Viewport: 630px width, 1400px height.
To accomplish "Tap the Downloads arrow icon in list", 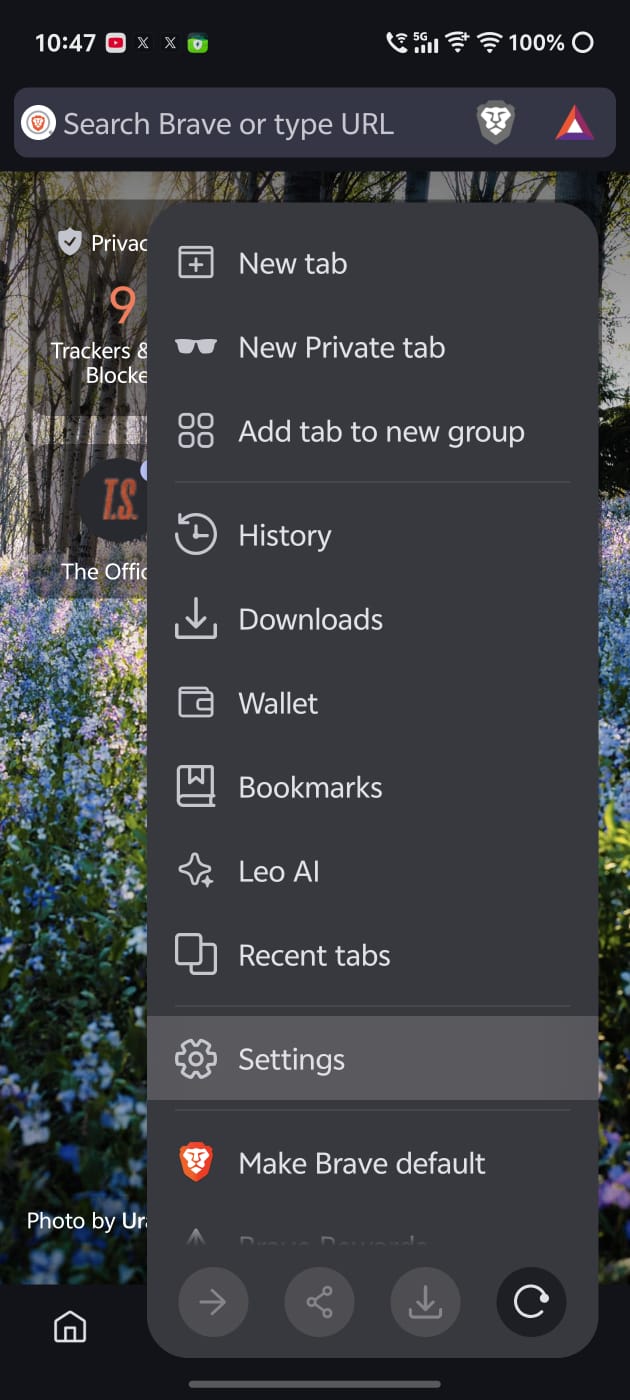I will pos(196,619).
